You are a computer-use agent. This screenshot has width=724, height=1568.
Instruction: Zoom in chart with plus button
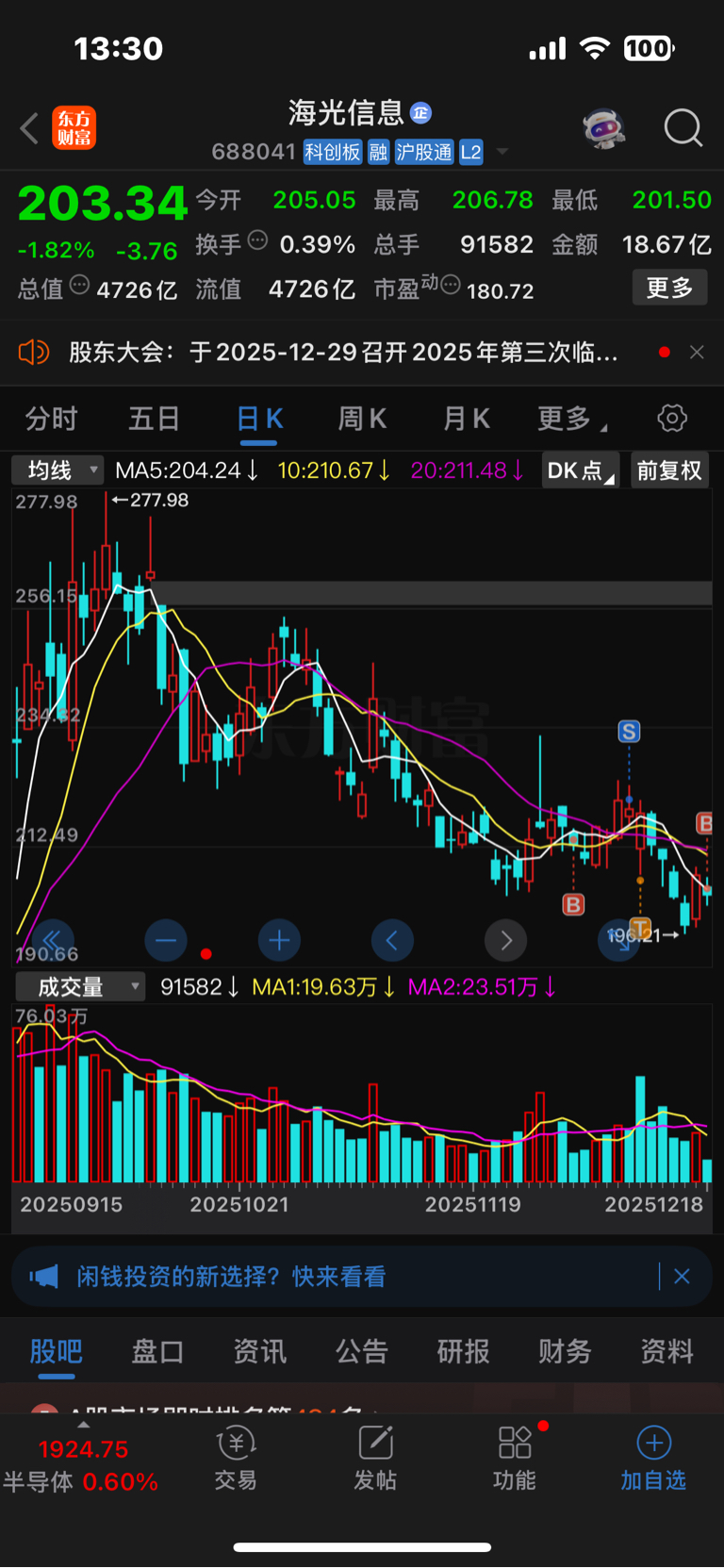click(x=279, y=940)
